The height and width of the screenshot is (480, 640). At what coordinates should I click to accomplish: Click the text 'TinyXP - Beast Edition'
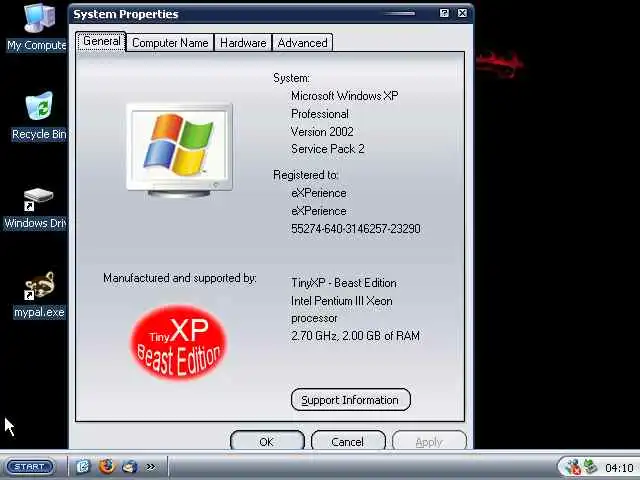coord(344,283)
